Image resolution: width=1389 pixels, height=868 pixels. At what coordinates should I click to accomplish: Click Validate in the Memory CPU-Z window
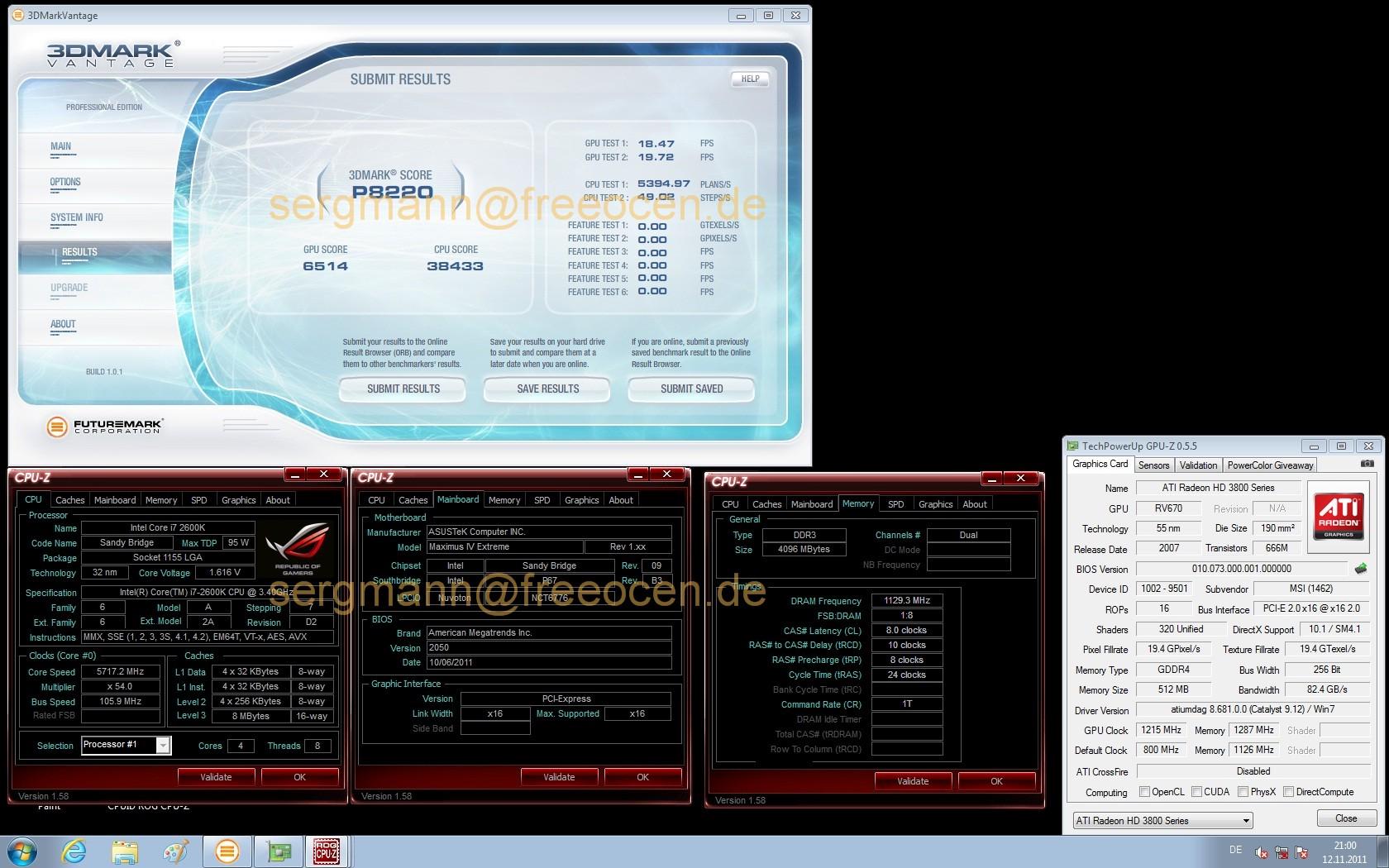913,781
